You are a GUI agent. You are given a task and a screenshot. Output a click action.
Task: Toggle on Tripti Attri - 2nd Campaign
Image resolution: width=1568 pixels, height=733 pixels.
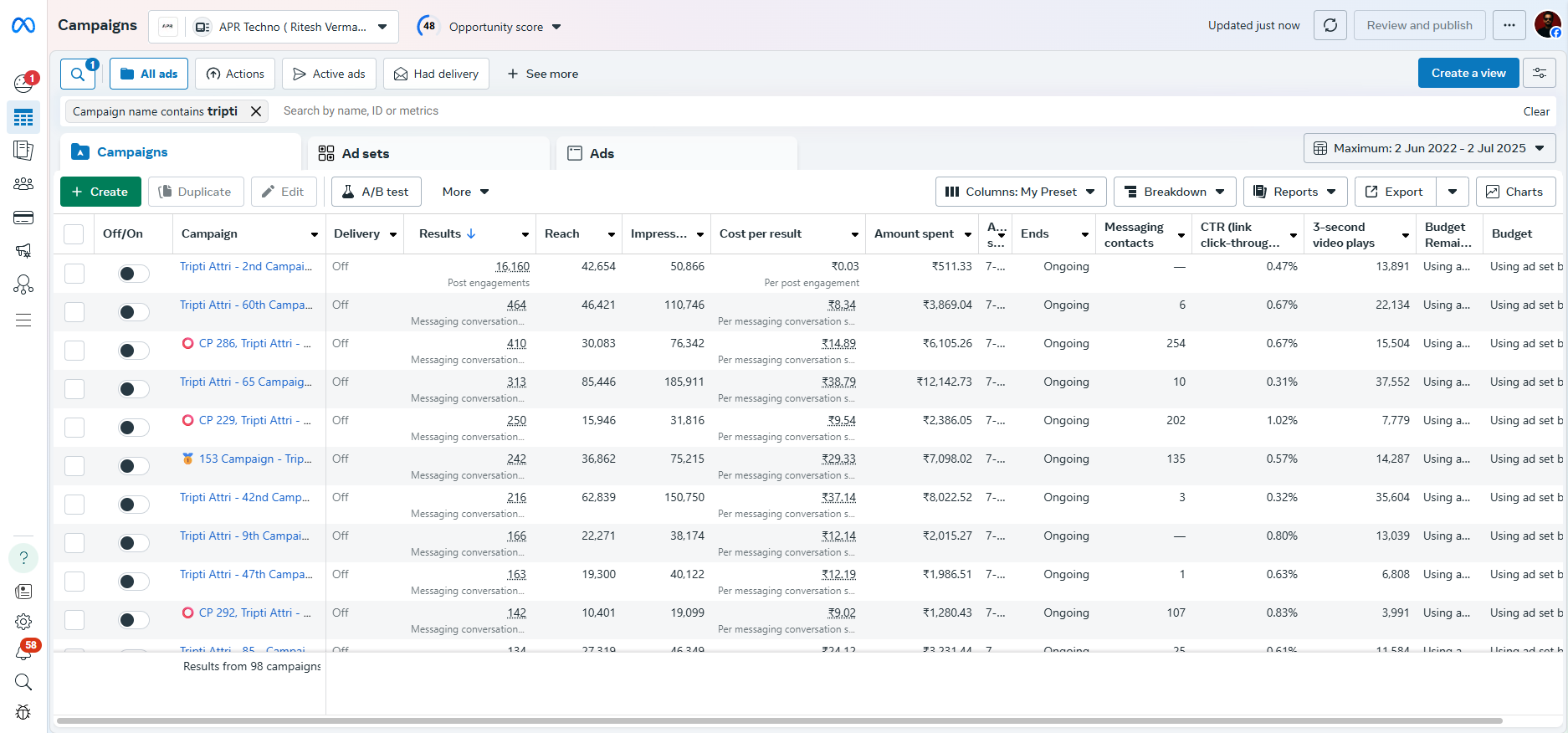[x=133, y=274]
